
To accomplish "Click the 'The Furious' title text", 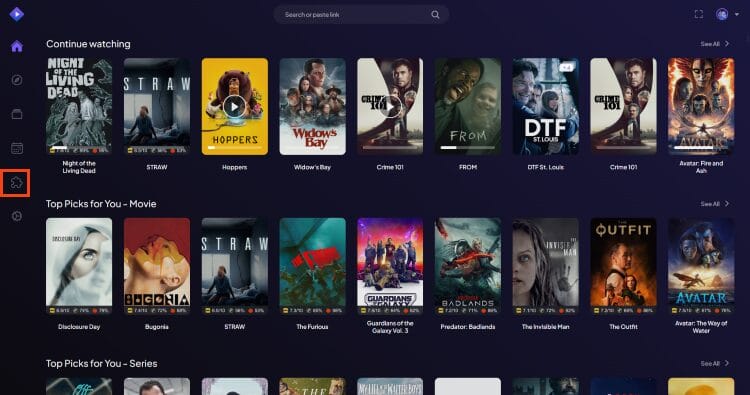I will 312,327.
